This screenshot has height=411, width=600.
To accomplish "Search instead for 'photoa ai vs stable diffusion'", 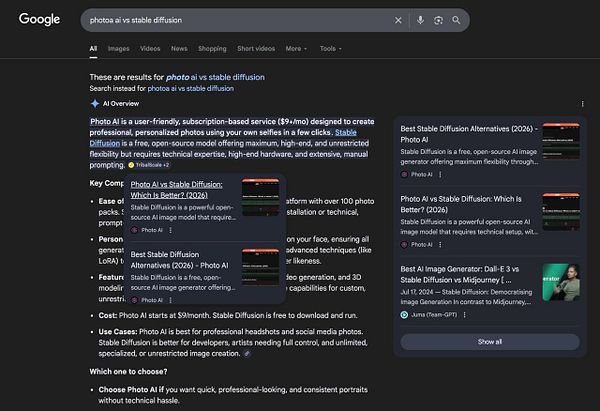I will pos(191,88).
